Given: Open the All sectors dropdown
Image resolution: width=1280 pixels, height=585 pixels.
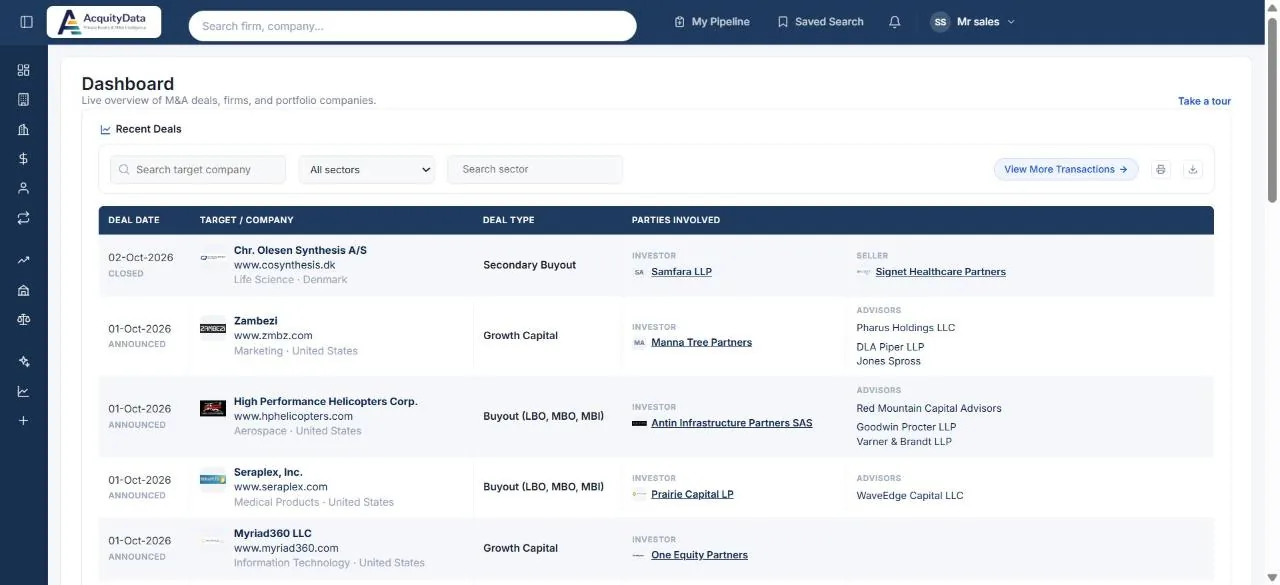Looking at the screenshot, I should 367,170.
